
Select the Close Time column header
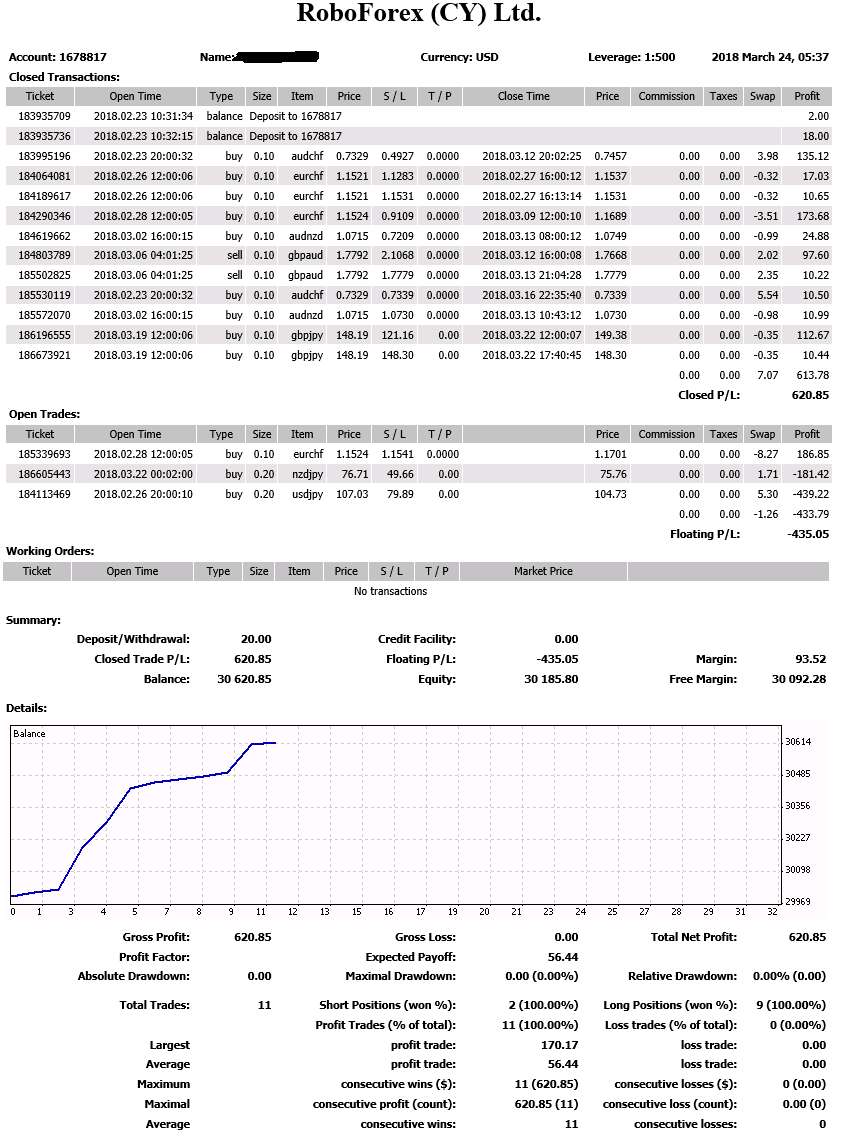coord(523,97)
